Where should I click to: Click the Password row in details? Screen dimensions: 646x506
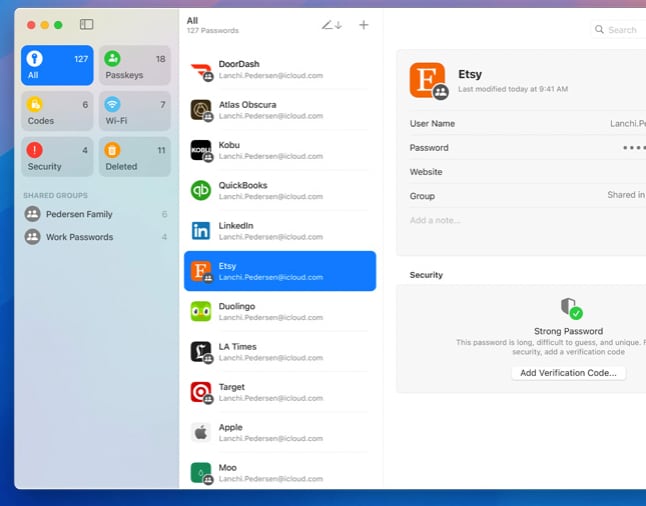tap(528, 148)
